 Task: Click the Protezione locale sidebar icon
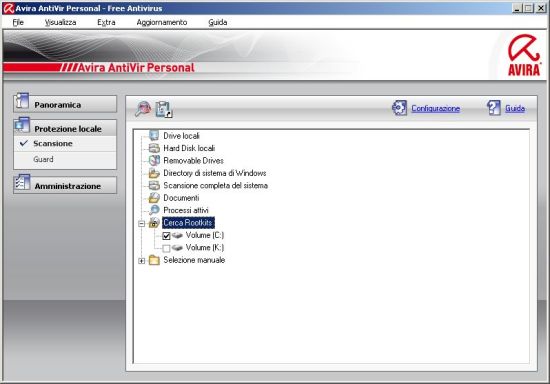click(x=22, y=125)
